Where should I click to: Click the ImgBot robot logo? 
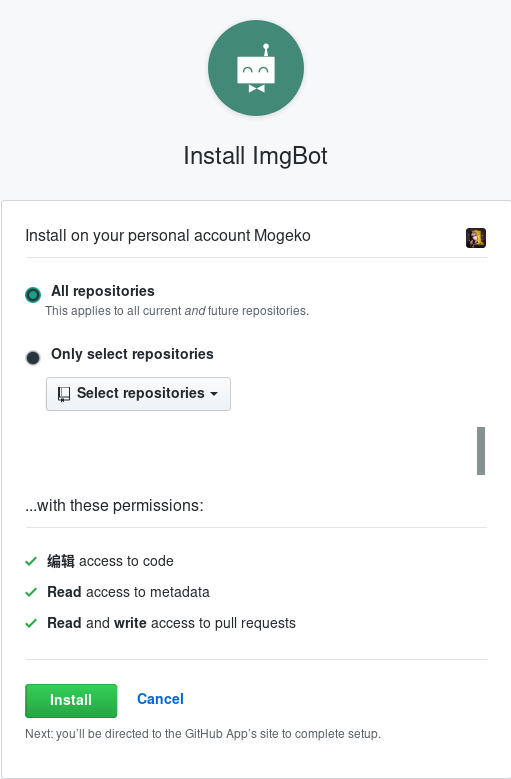pyautogui.click(x=256, y=68)
